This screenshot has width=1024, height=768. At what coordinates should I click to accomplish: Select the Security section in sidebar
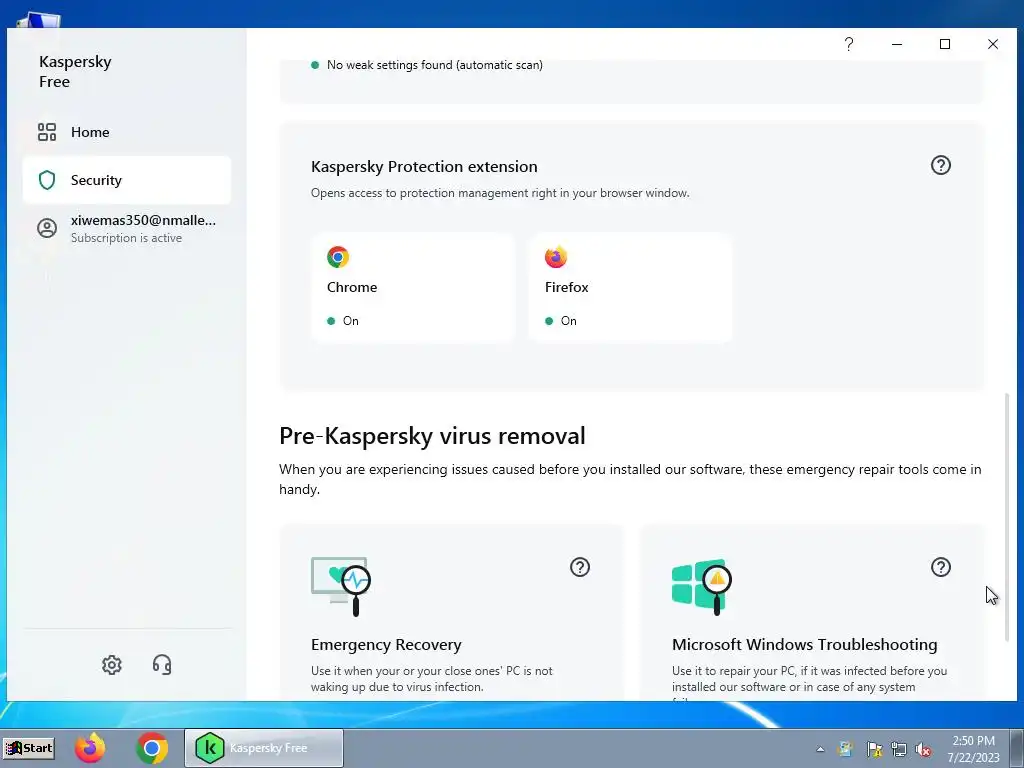(126, 180)
